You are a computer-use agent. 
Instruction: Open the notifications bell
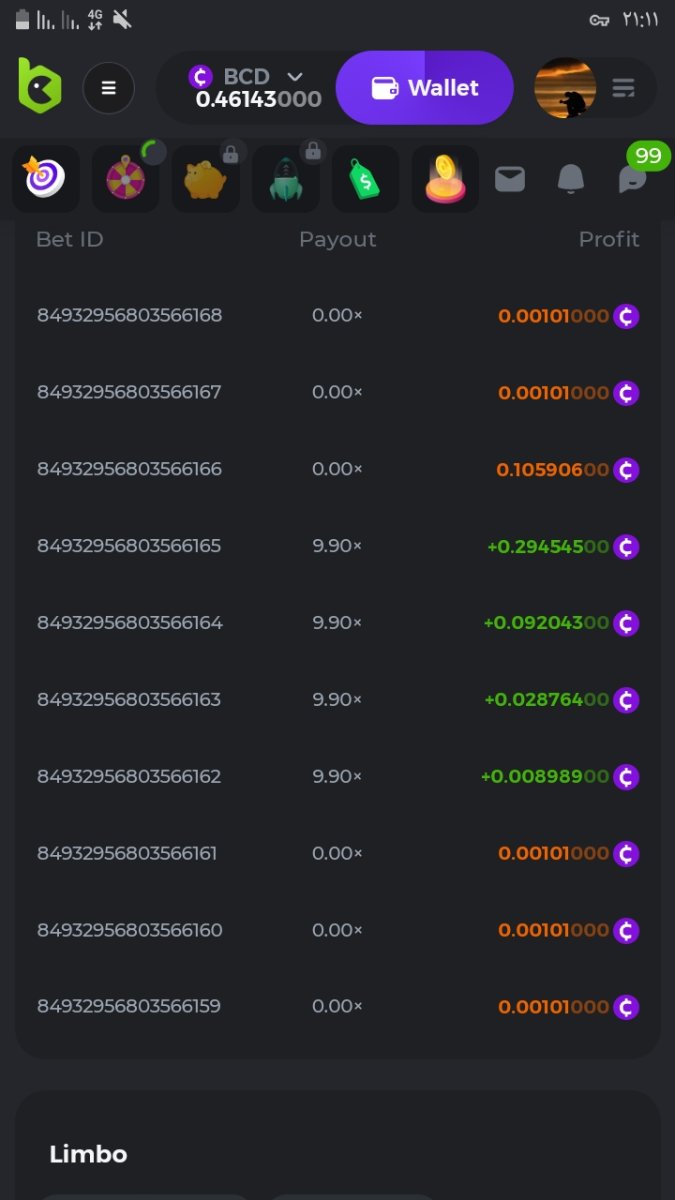571,179
